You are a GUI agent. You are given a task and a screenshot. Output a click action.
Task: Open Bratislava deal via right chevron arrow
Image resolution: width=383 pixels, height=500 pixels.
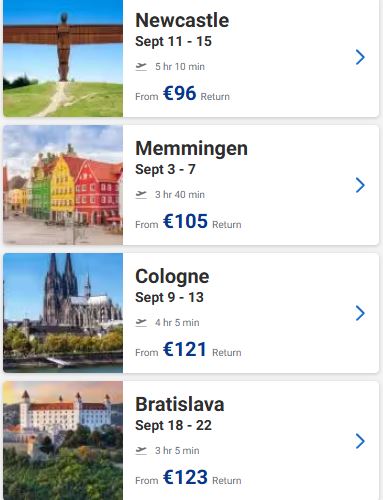pos(360,441)
